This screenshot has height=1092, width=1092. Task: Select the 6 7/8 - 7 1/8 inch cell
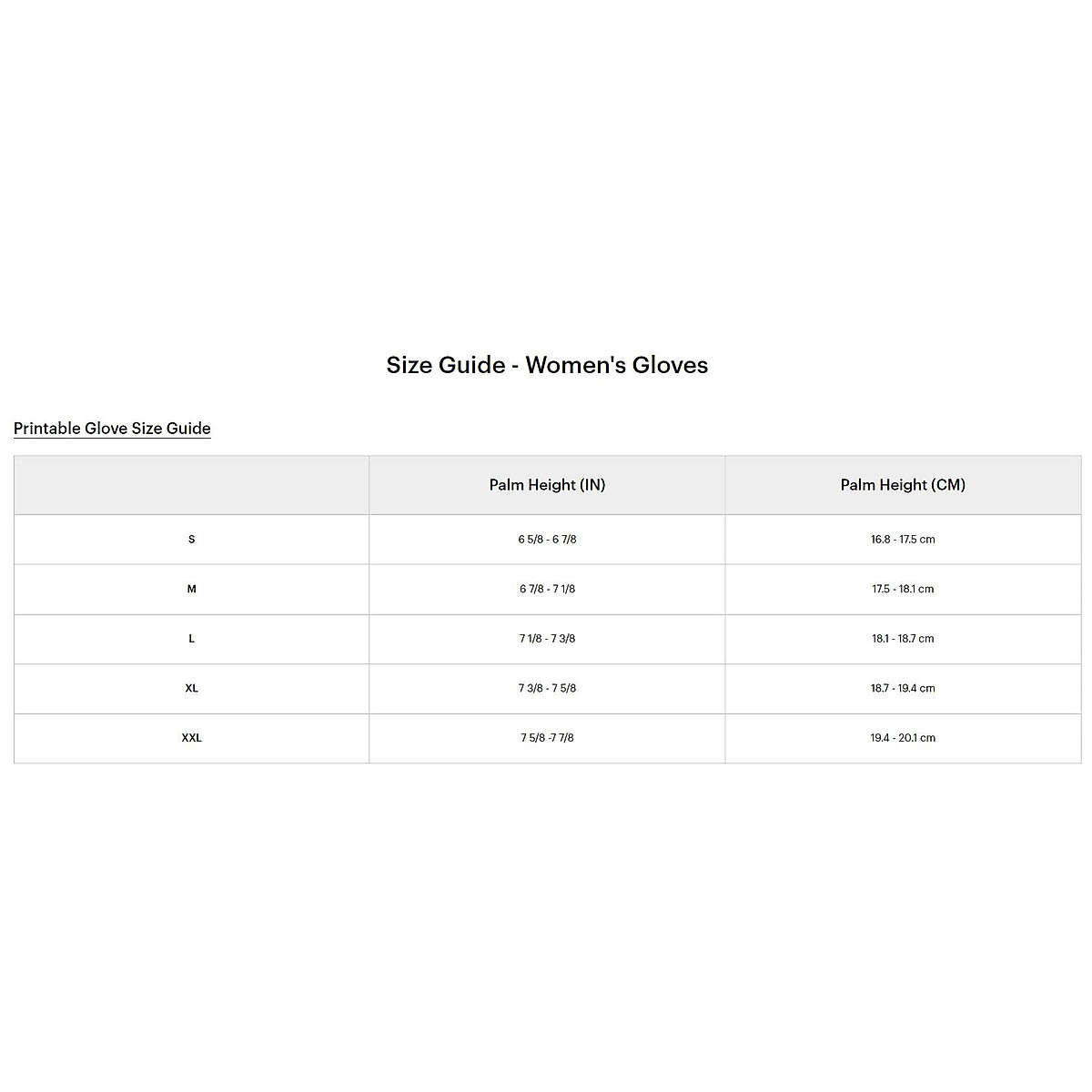click(x=547, y=589)
